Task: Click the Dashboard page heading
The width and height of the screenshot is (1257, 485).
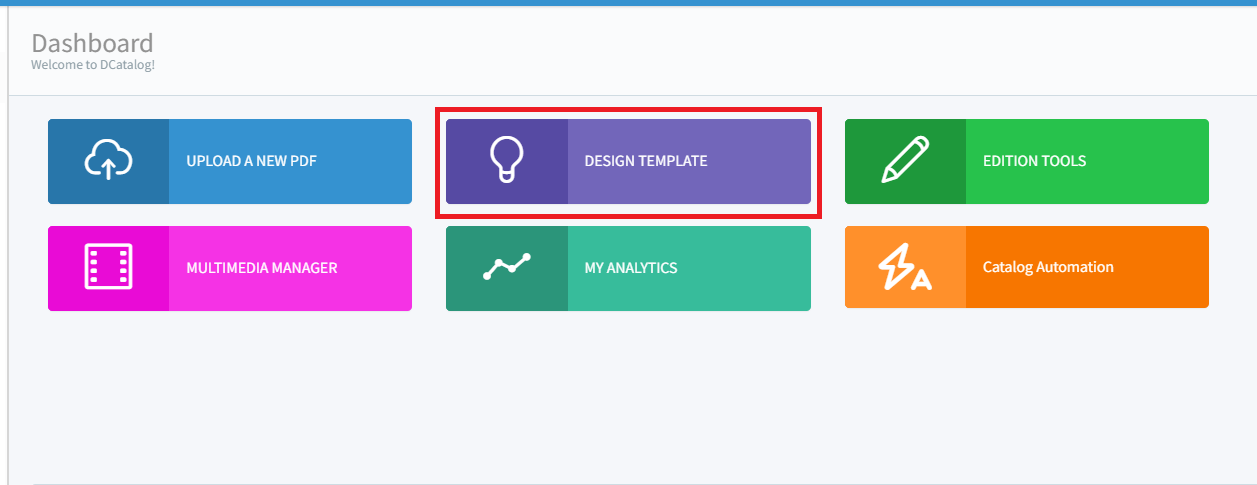Action: point(92,43)
